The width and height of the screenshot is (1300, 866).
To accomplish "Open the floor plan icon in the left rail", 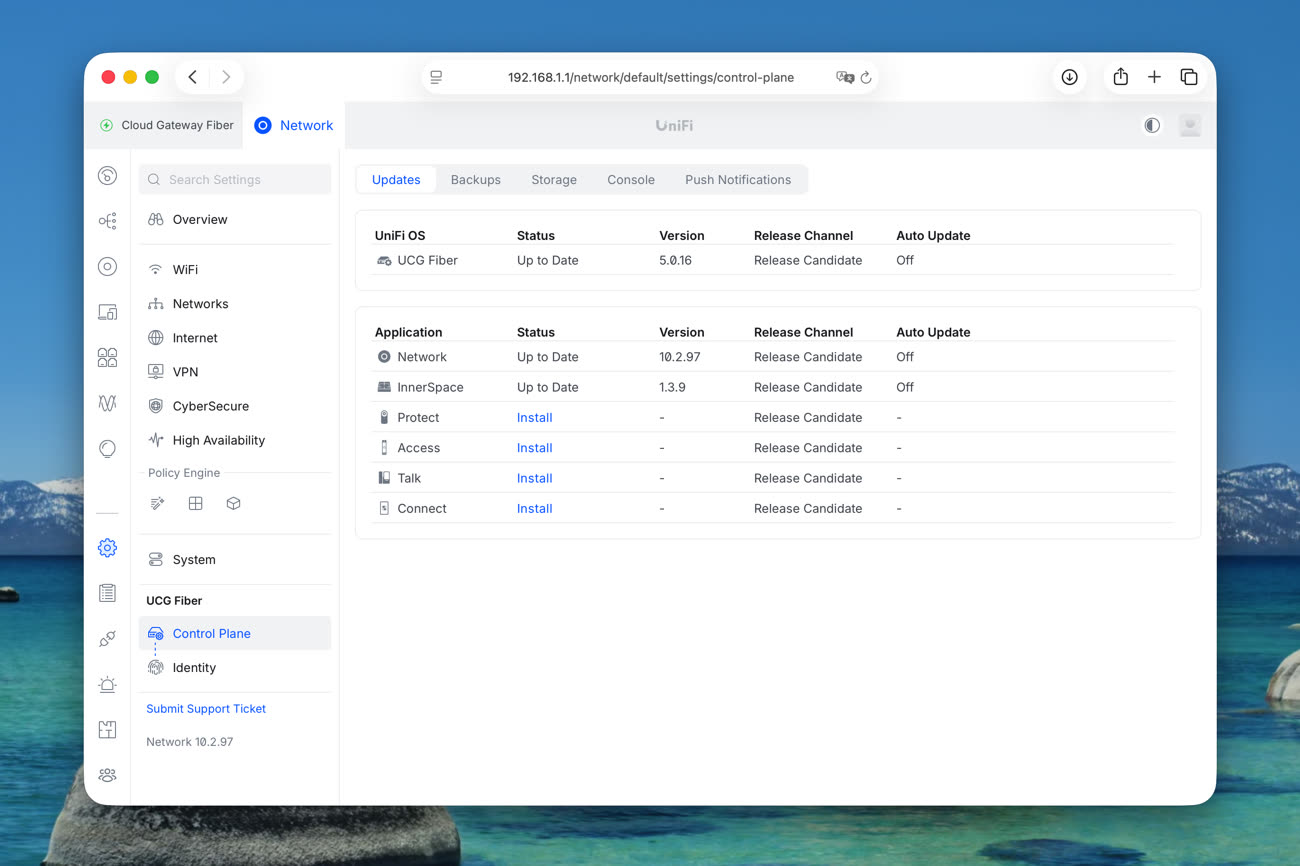I will [x=107, y=730].
